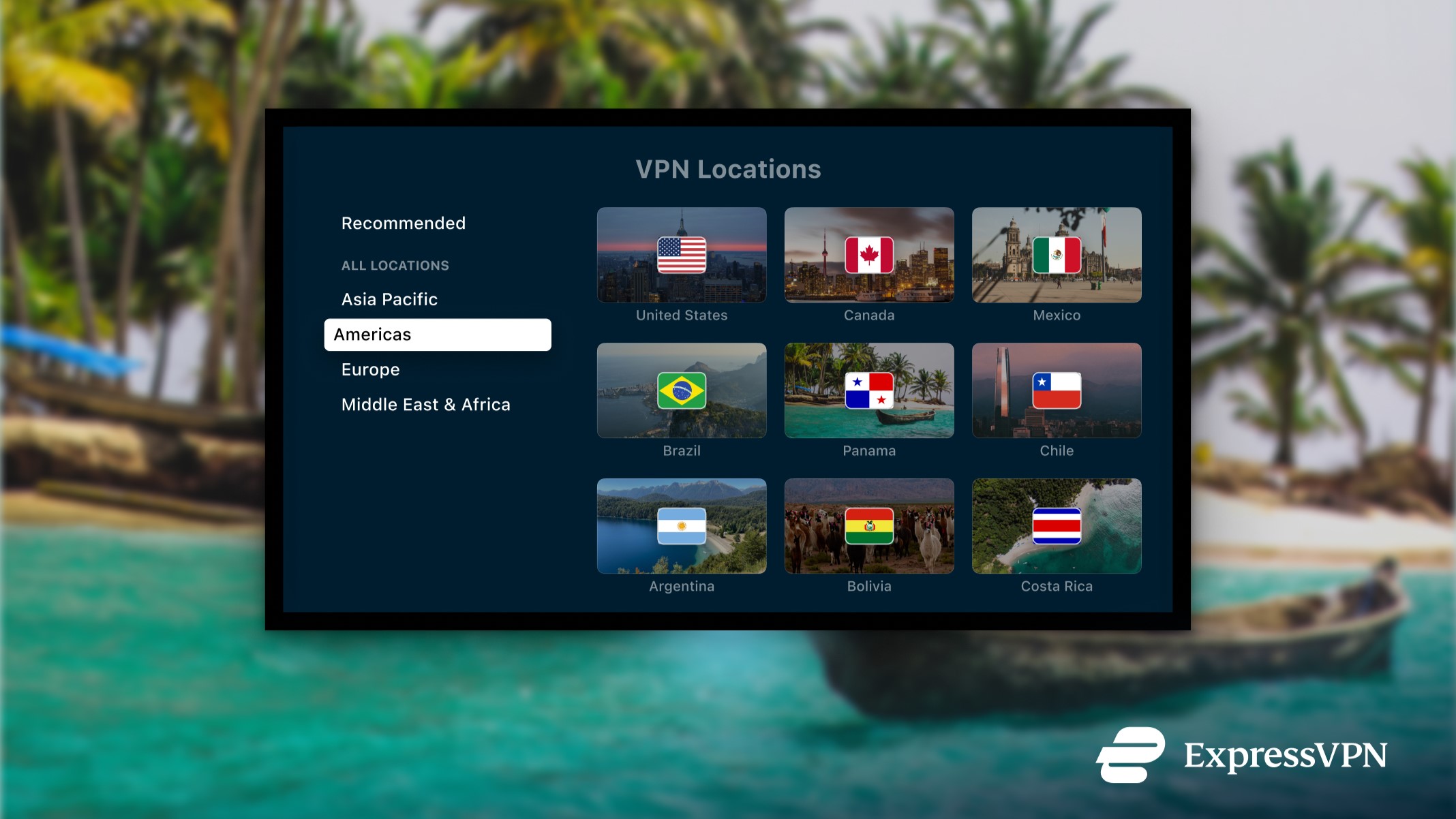Expand the Middle East & Africa section
Image resolution: width=1456 pixels, height=819 pixels.
tap(425, 404)
